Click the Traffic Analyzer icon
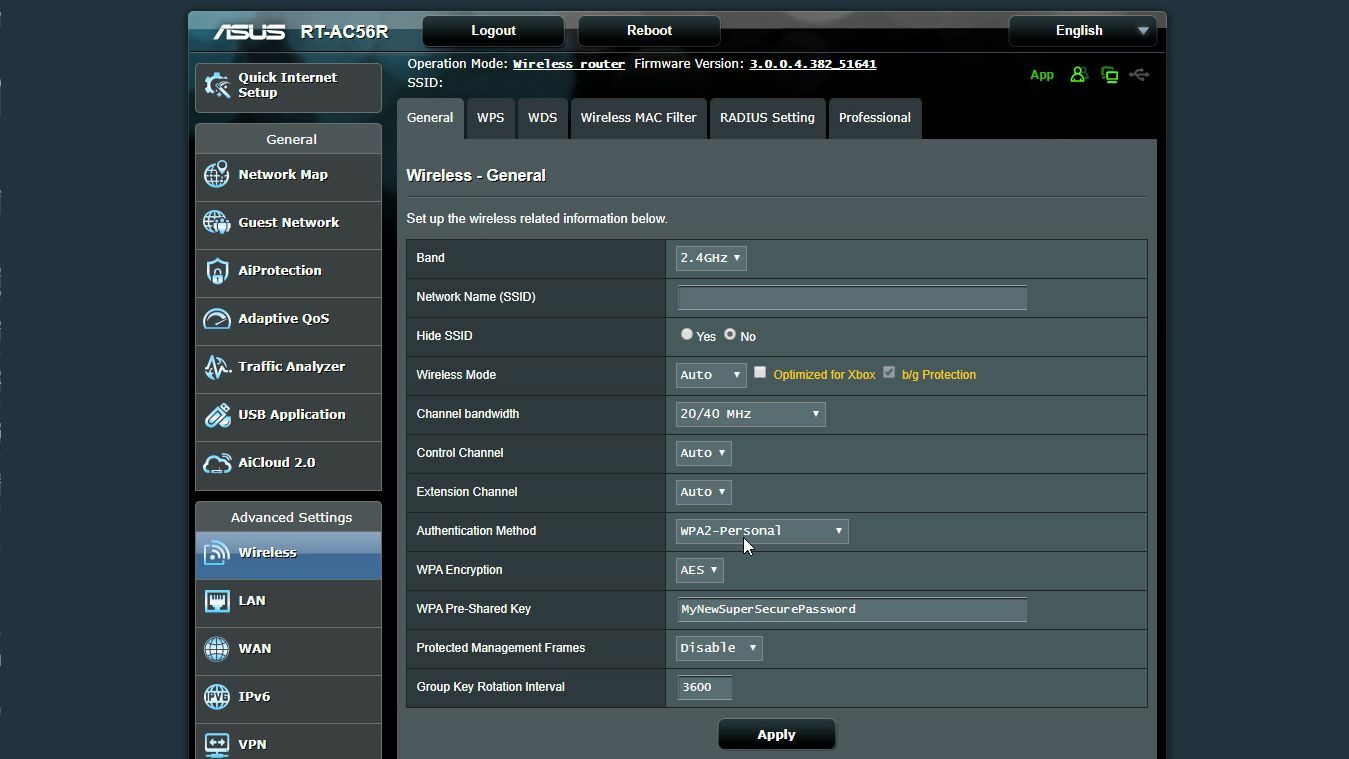This screenshot has width=1349, height=759. (x=217, y=367)
